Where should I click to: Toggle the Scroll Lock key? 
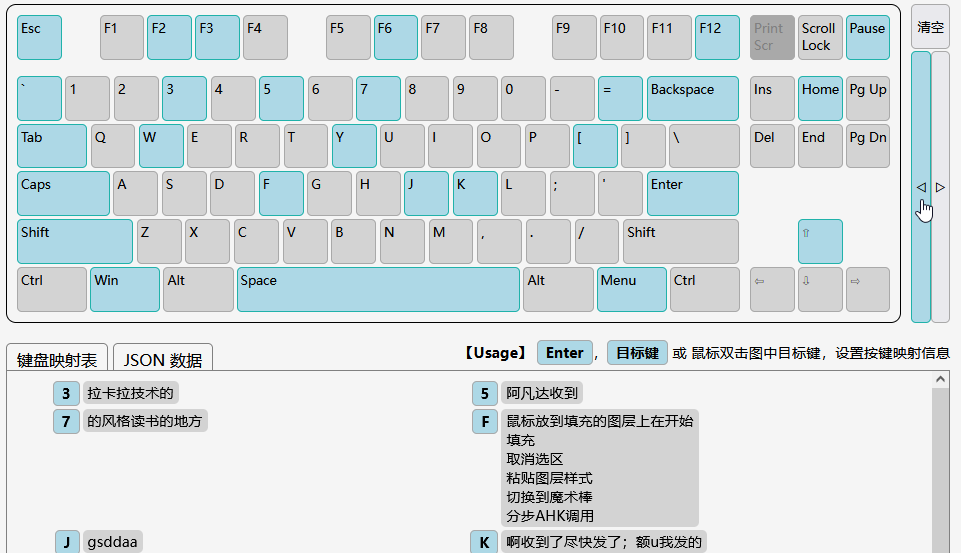point(820,37)
